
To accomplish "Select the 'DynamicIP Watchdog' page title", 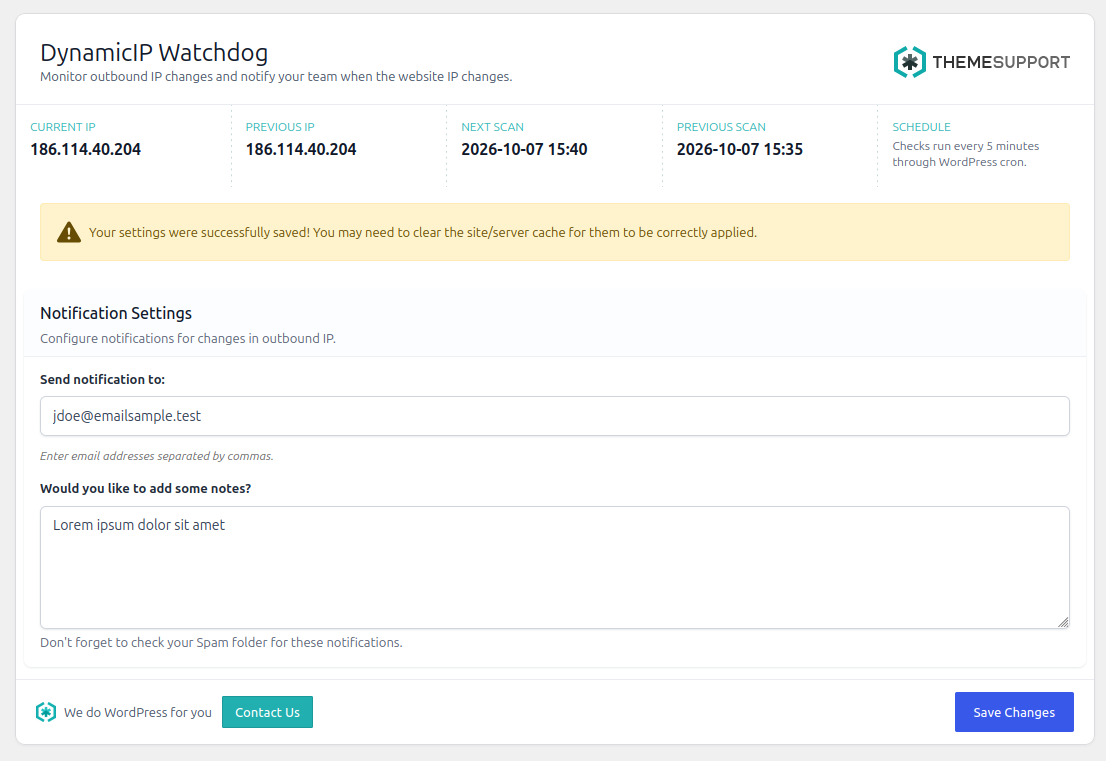I will (154, 53).
